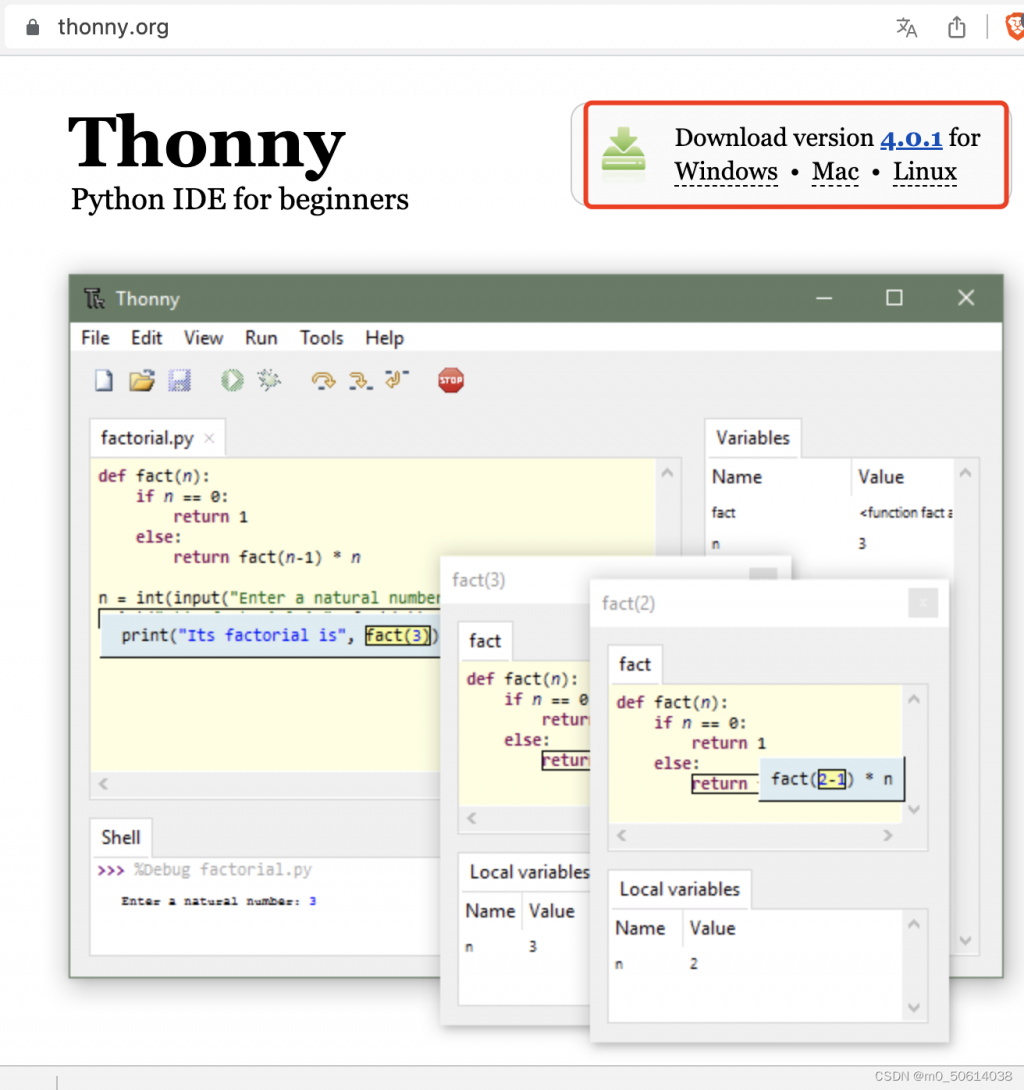Click the New file icon in the Thonny toolbar
The image size is (1024, 1090).
(104, 380)
